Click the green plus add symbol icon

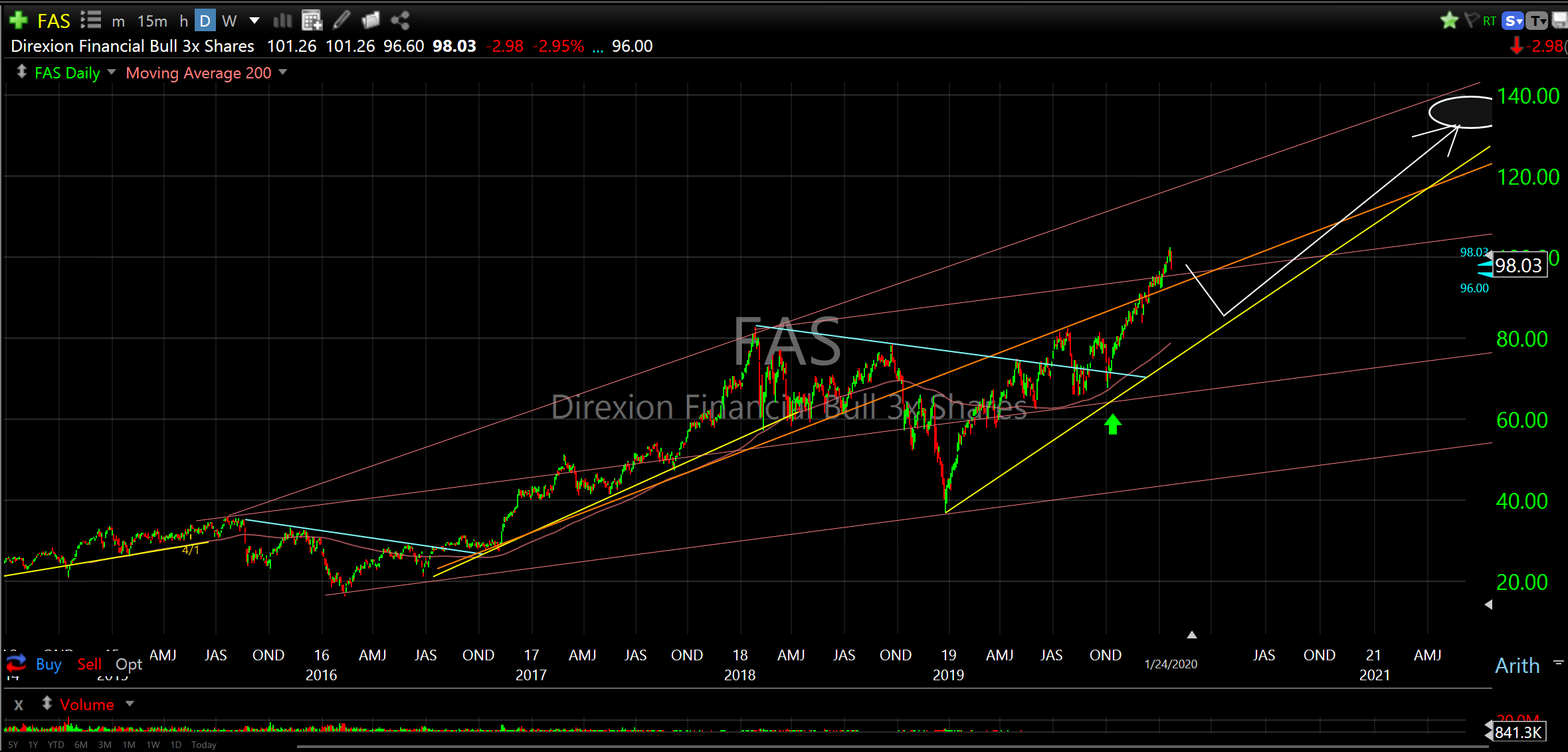[x=18, y=21]
